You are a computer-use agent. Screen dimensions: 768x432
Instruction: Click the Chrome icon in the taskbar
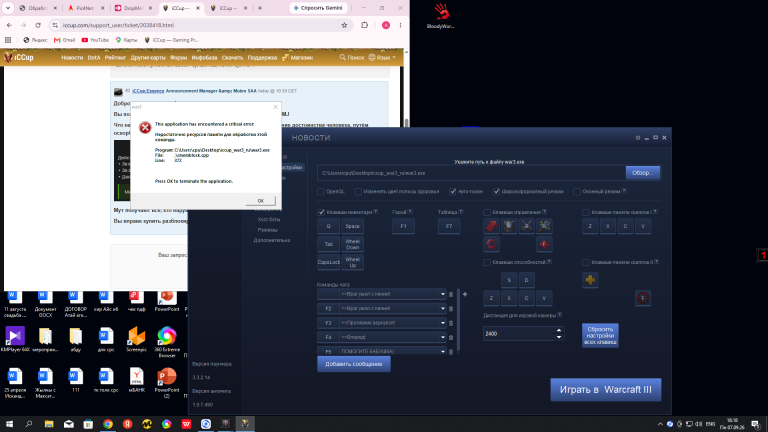108,424
